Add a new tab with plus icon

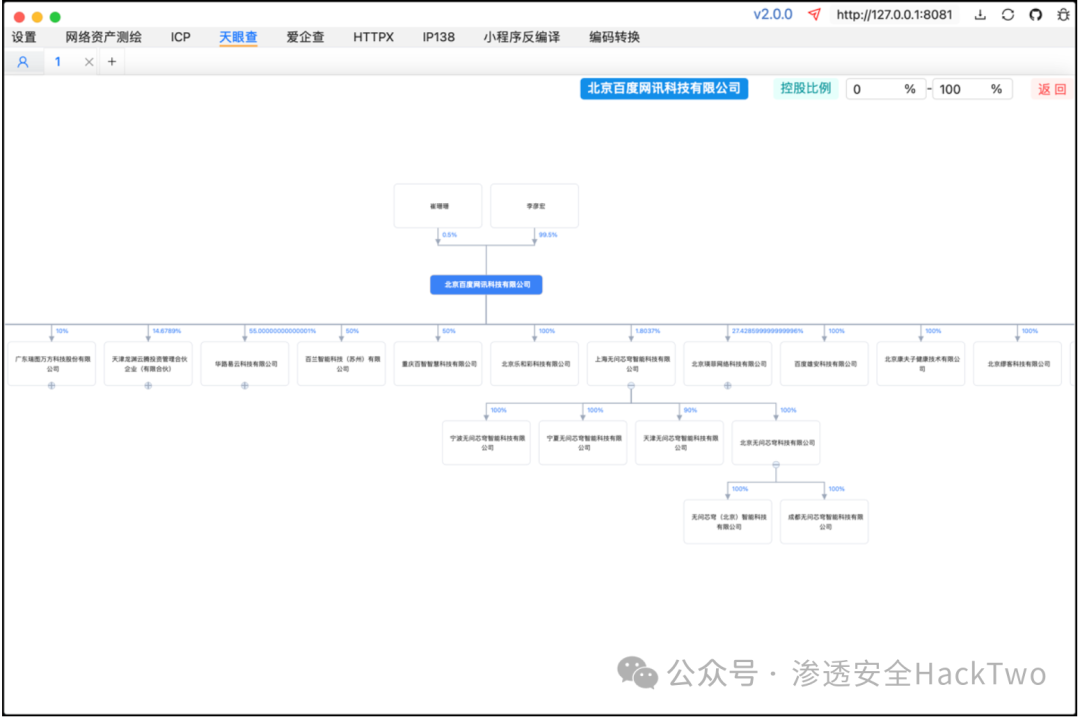tap(112, 62)
